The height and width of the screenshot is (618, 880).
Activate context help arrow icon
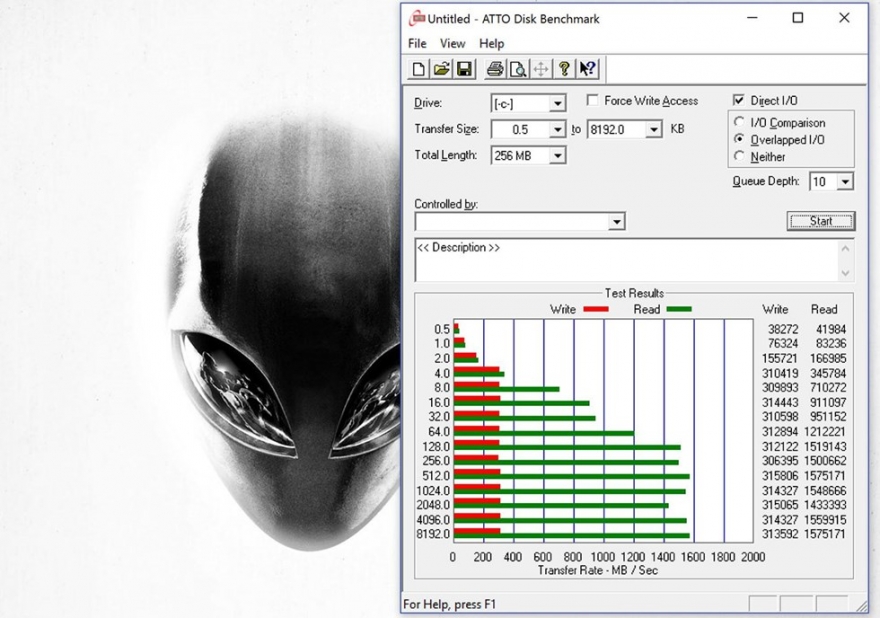point(585,68)
